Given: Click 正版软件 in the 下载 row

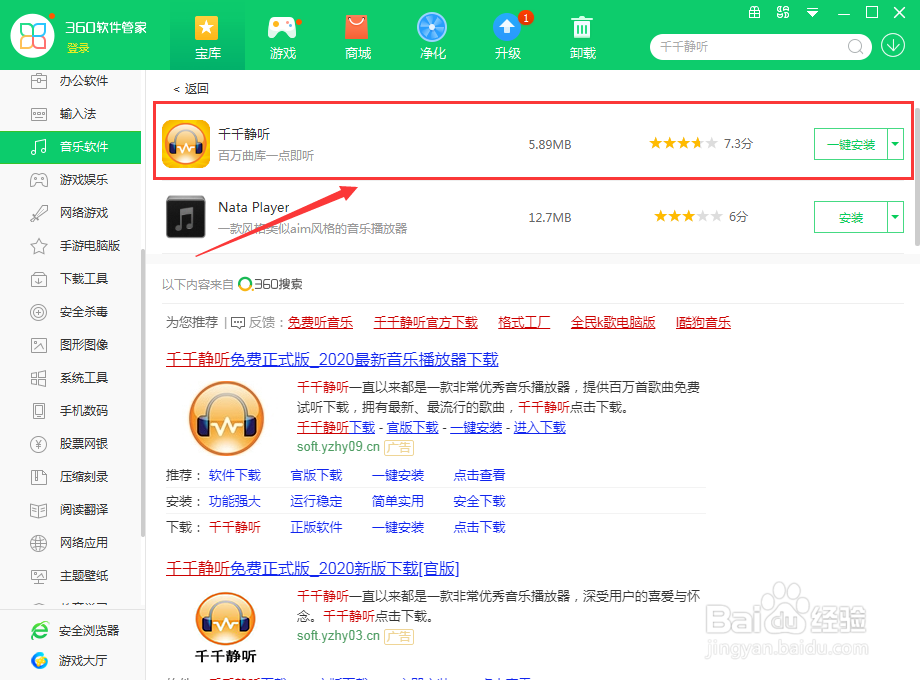Looking at the screenshot, I should pyautogui.click(x=316, y=527).
